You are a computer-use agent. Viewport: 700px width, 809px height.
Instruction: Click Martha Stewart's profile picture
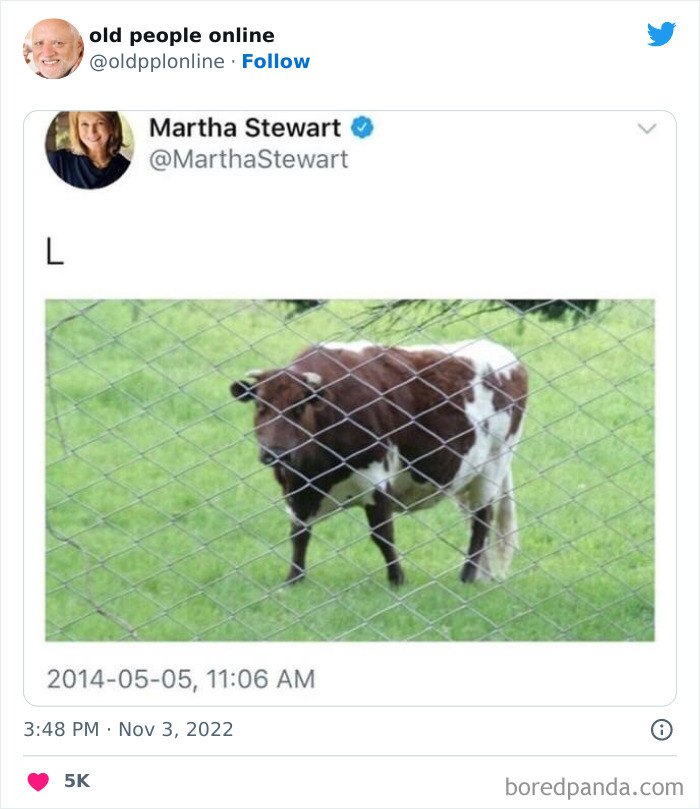point(89,148)
